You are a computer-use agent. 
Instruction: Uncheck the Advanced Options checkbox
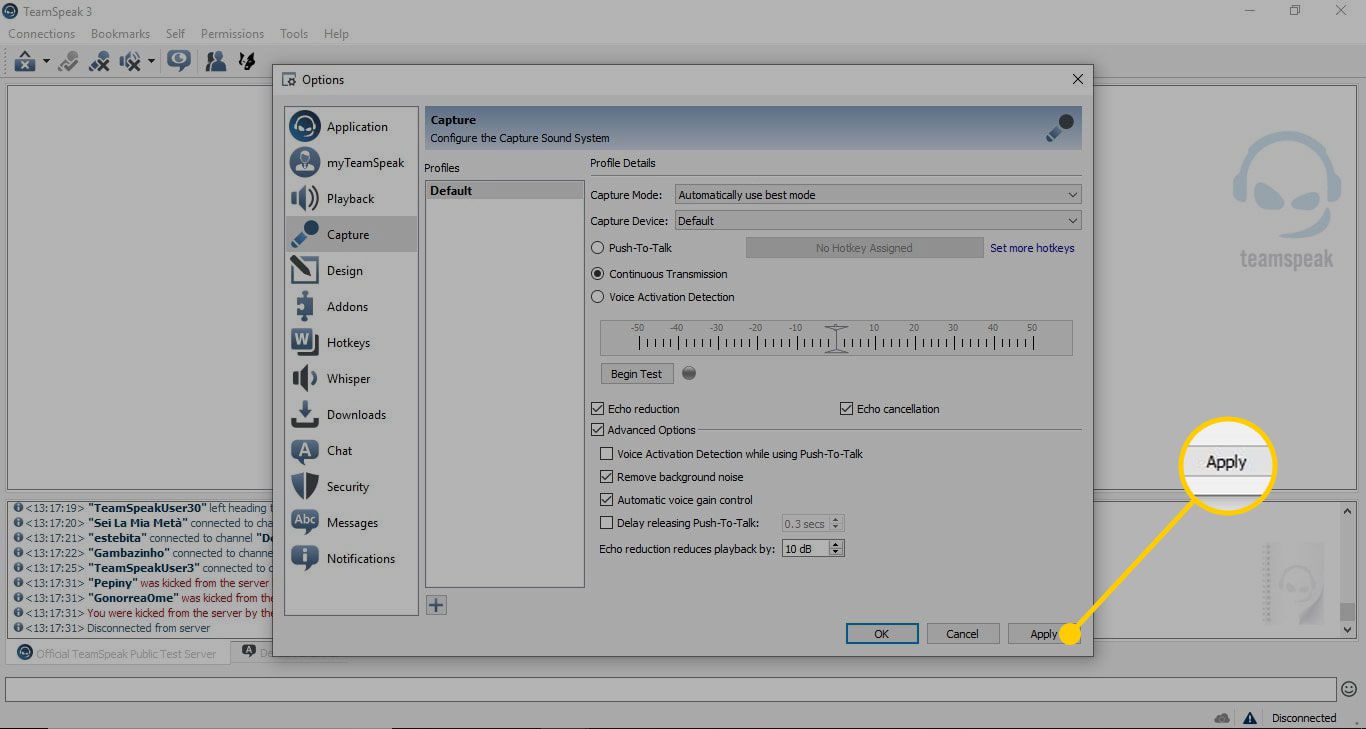(598, 430)
